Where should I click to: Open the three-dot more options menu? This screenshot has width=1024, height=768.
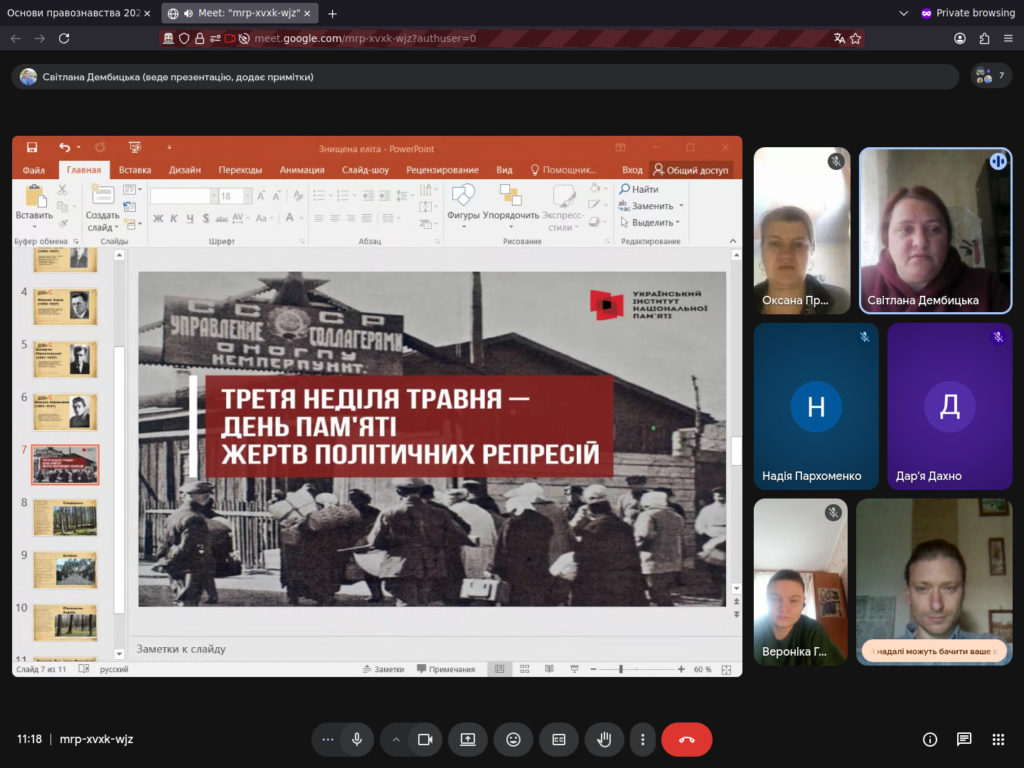point(643,739)
